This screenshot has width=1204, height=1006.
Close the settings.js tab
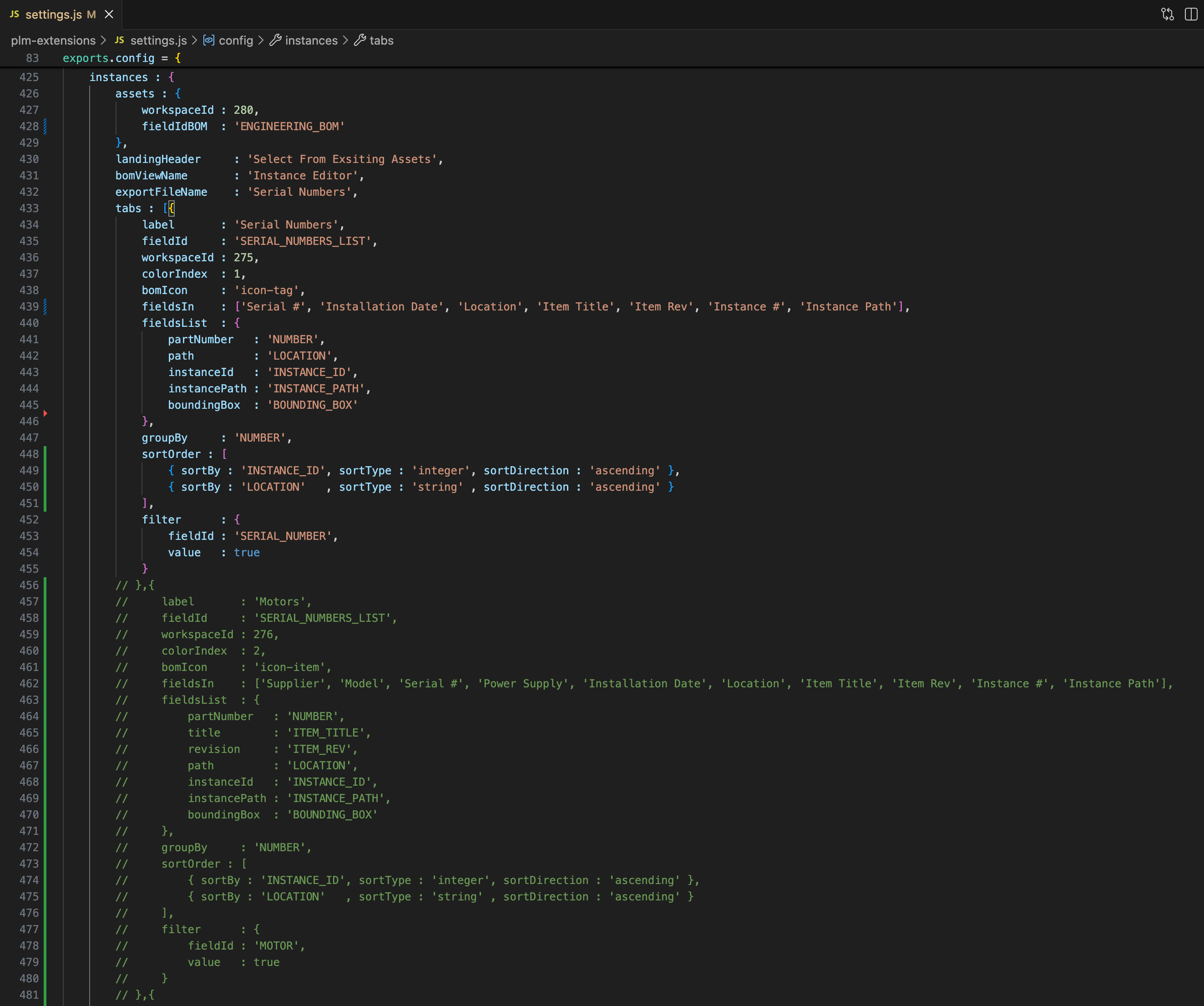coord(109,14)
